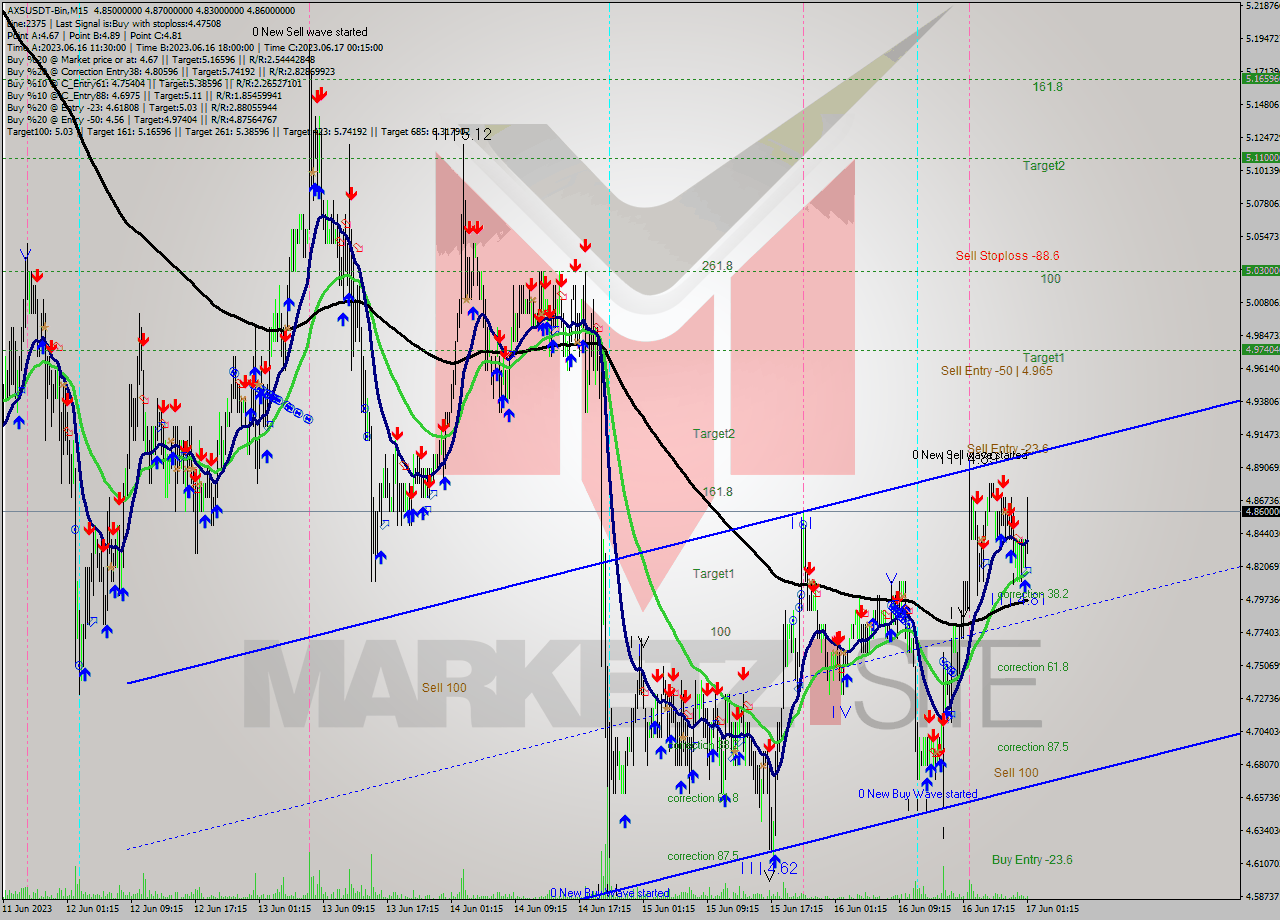Click the 5.0547 price axis value
This screenshot has width=1280, height=920.
tap(1261, 237)
